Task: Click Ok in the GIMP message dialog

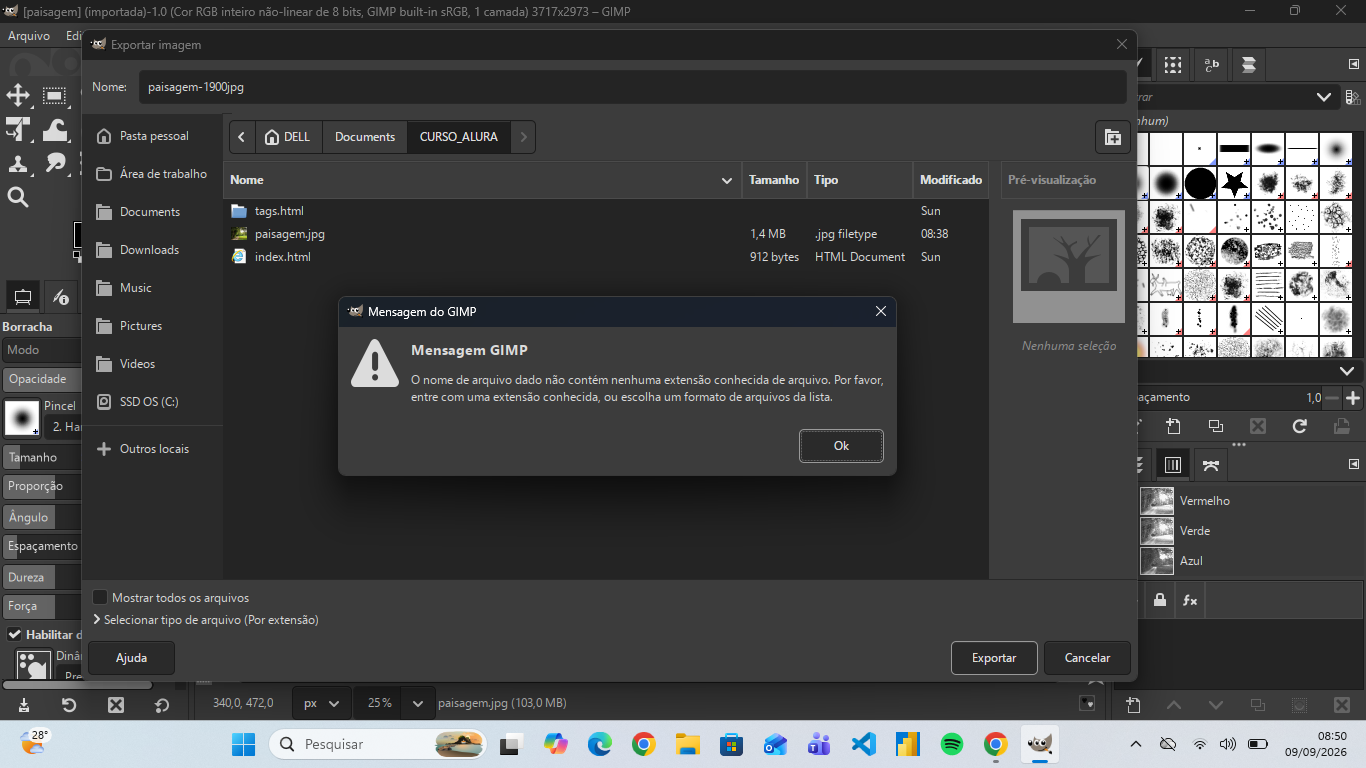Action: coord(841,446)
